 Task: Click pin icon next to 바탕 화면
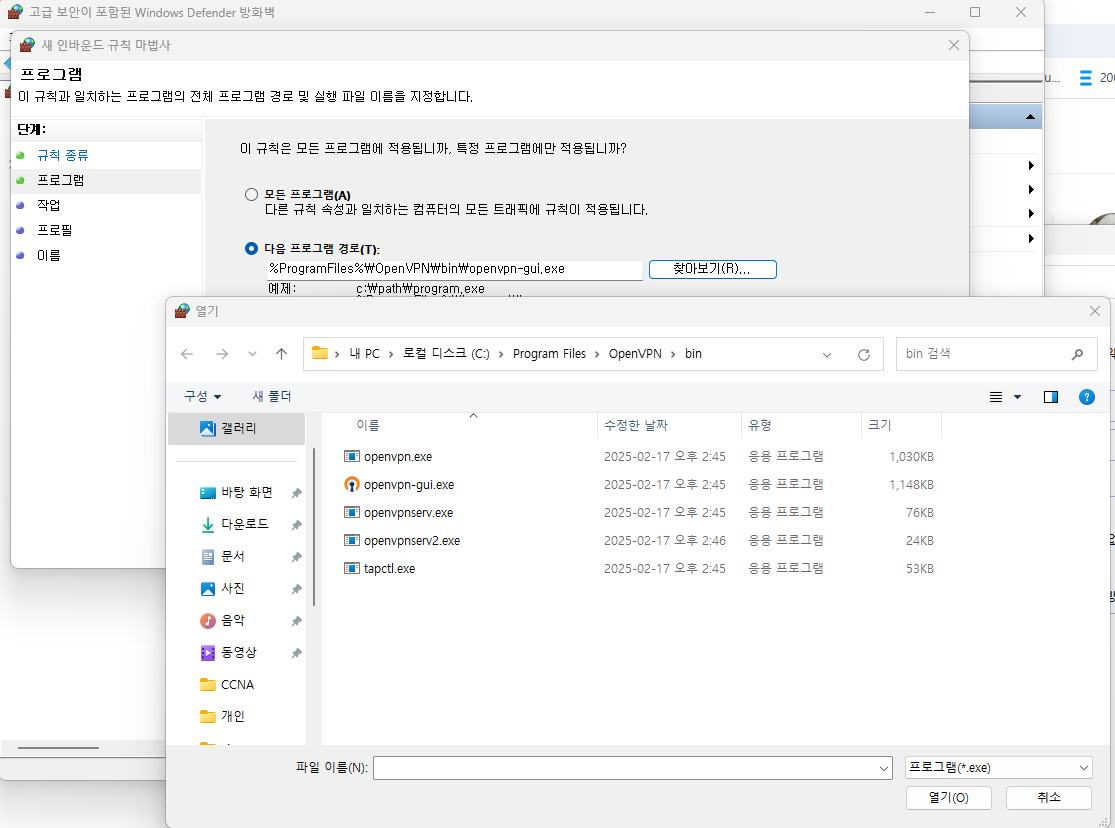click(x=297, y=493)
